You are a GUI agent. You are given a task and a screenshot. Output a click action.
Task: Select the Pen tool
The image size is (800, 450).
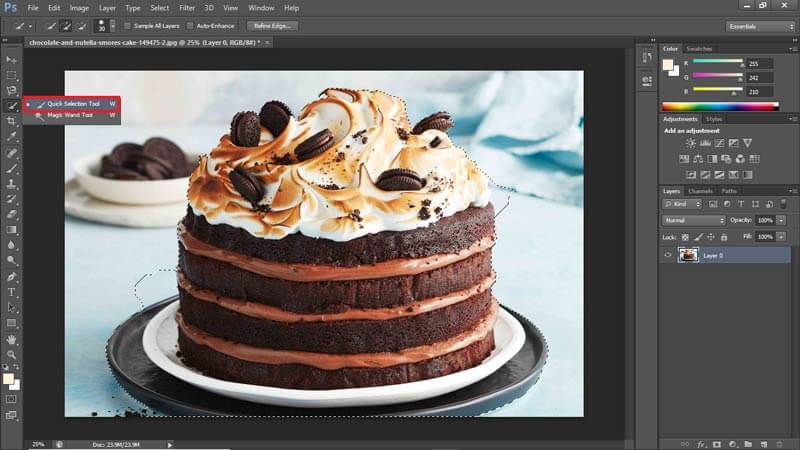click(12, 276)
